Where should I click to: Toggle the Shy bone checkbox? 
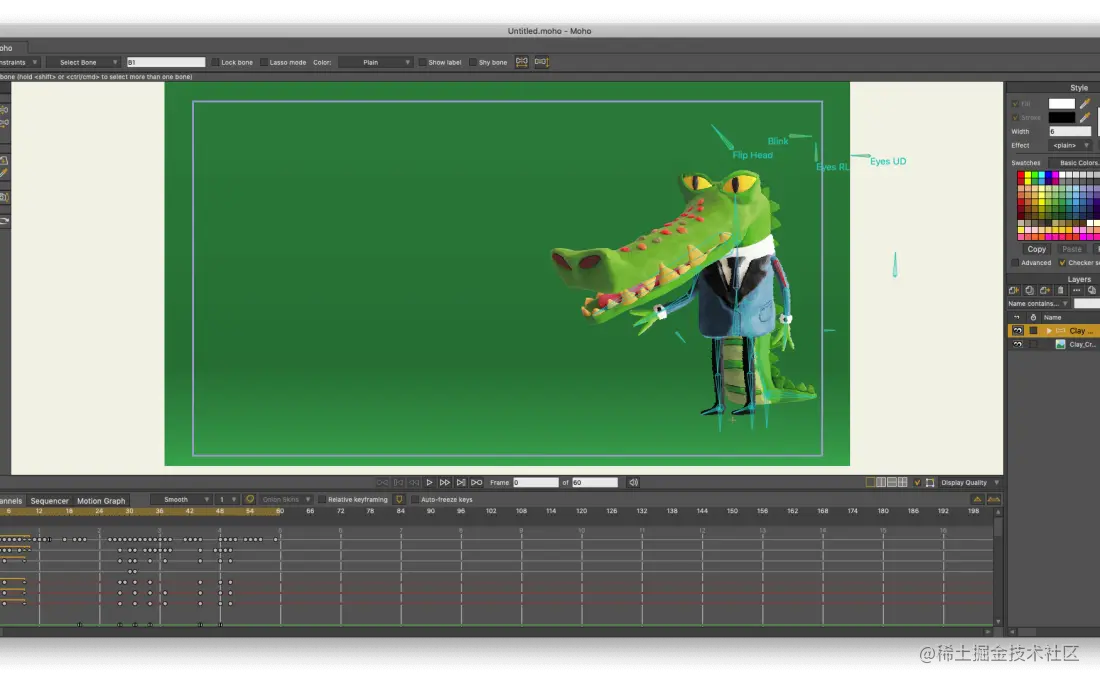[x=473, y=62]
